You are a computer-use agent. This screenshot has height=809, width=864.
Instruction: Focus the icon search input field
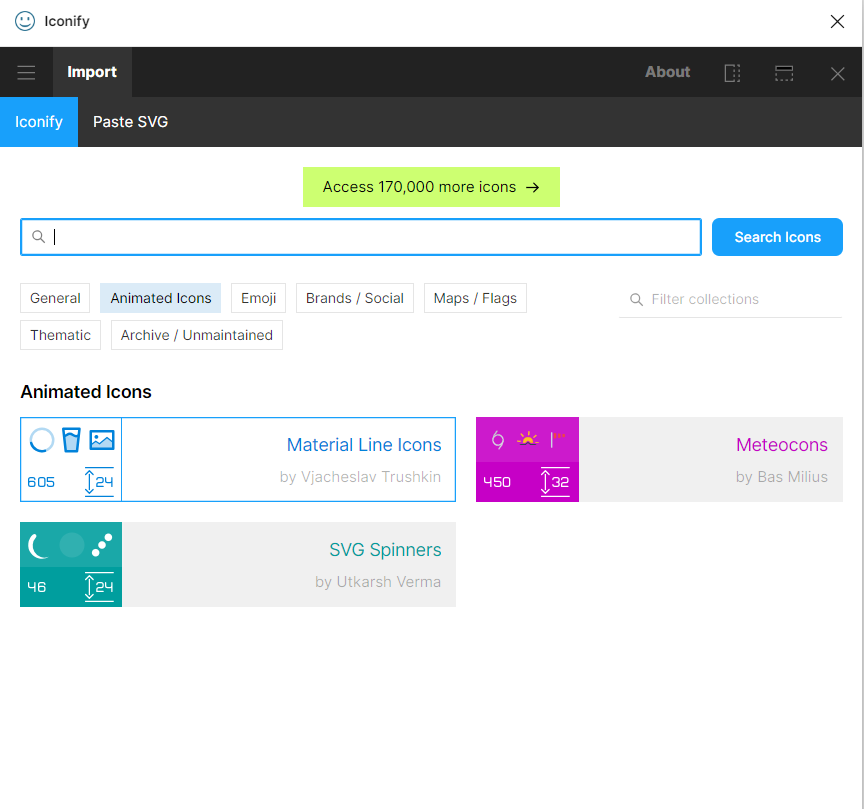pyautogui.click(x=361, y=237)
